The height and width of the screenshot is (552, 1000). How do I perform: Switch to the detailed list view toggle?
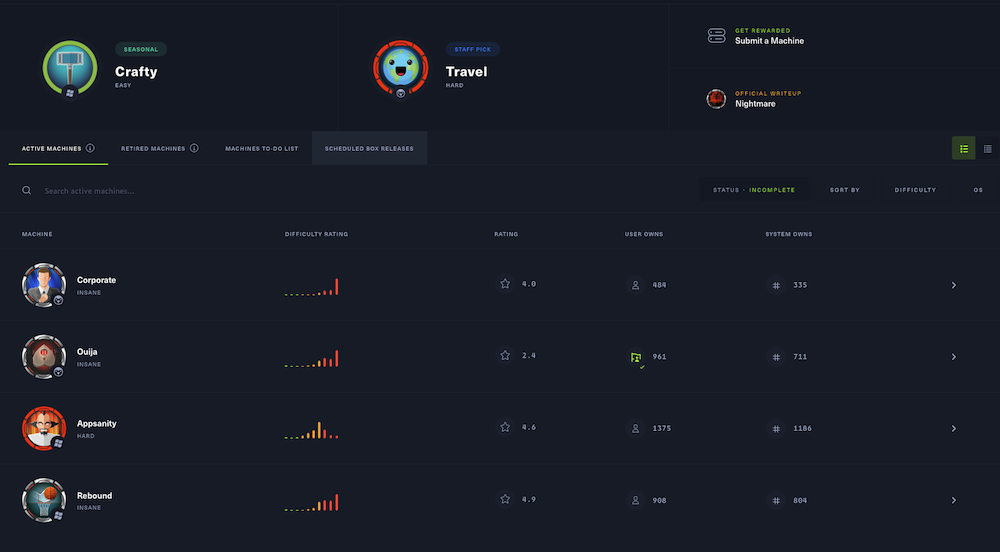pyautogui.click(x=964, y=148)
